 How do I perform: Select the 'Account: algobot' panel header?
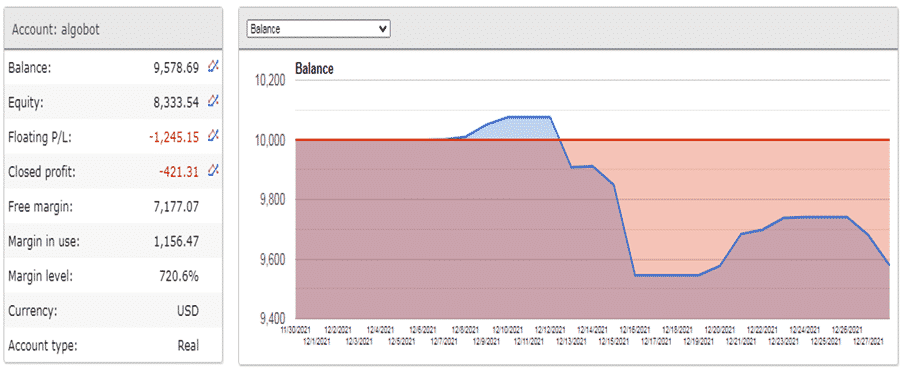(113, 29)
